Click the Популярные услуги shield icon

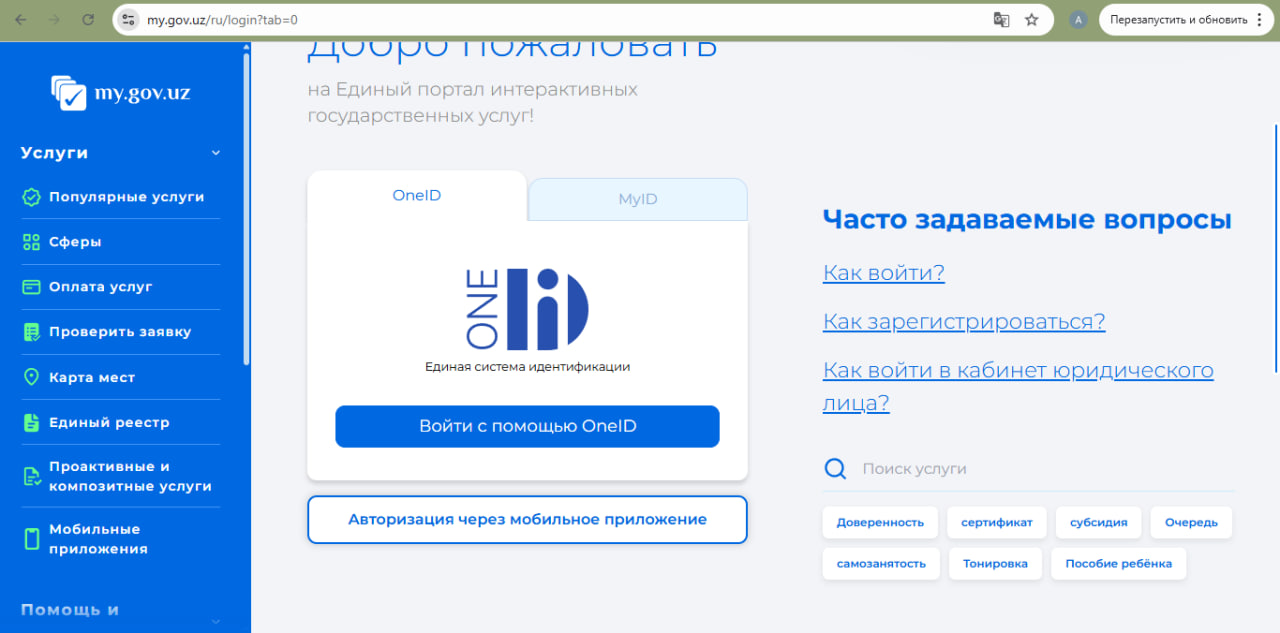[31, 197]
